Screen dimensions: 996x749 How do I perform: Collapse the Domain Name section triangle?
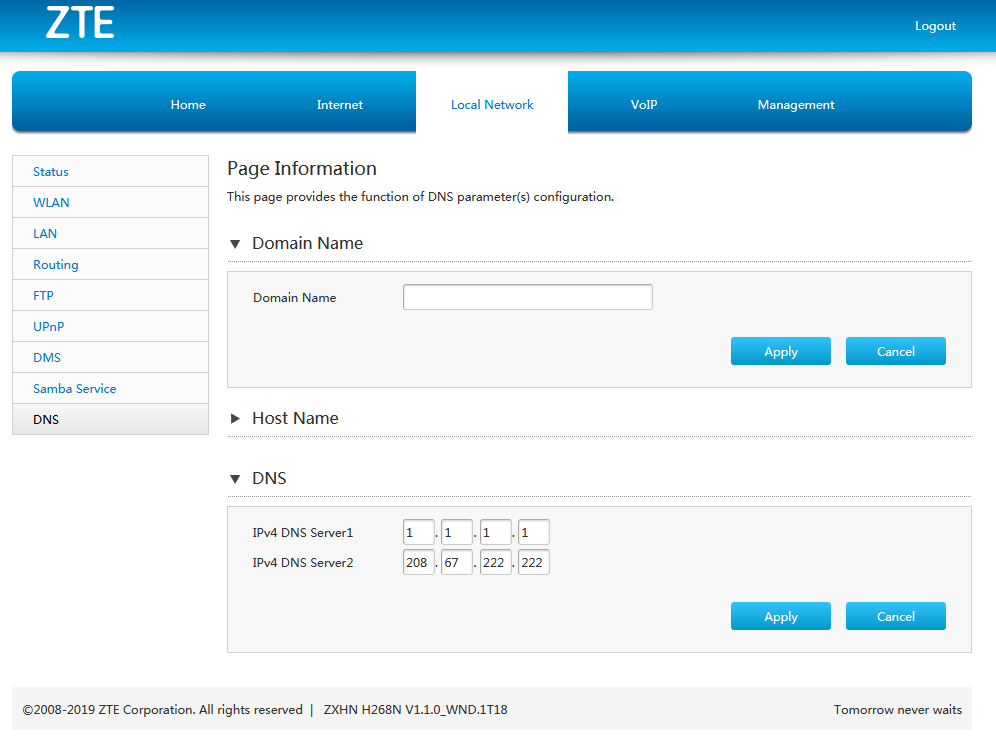(235, 244)
